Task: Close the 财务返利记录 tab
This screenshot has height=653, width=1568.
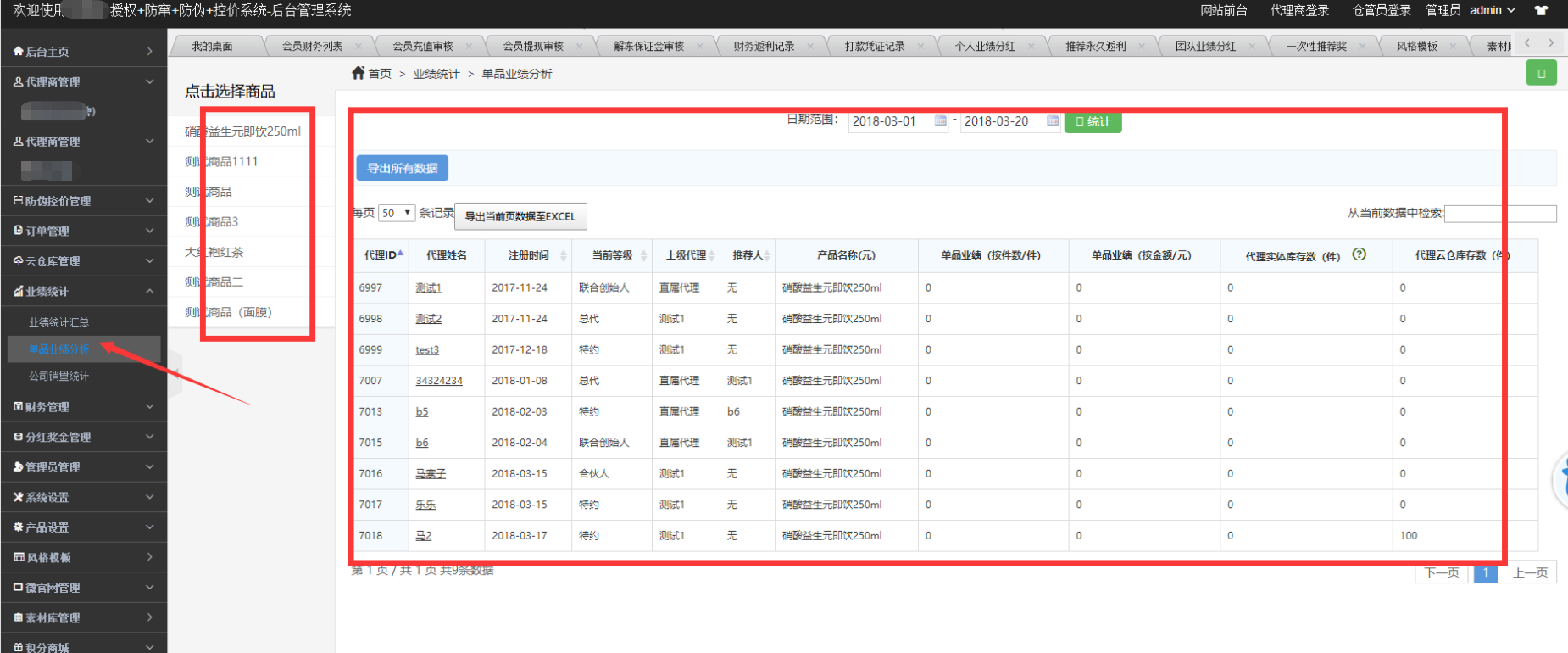Action: coord(810,47)
